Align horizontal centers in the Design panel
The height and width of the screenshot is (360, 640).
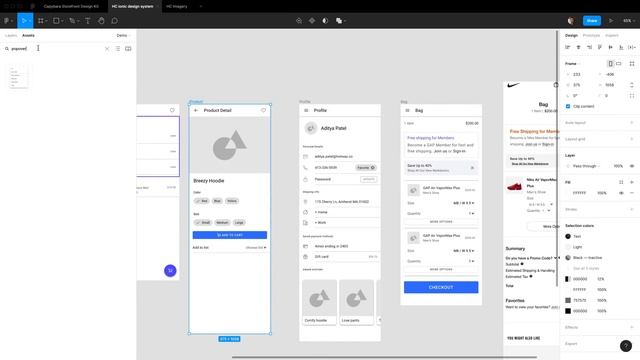[578, 47]
